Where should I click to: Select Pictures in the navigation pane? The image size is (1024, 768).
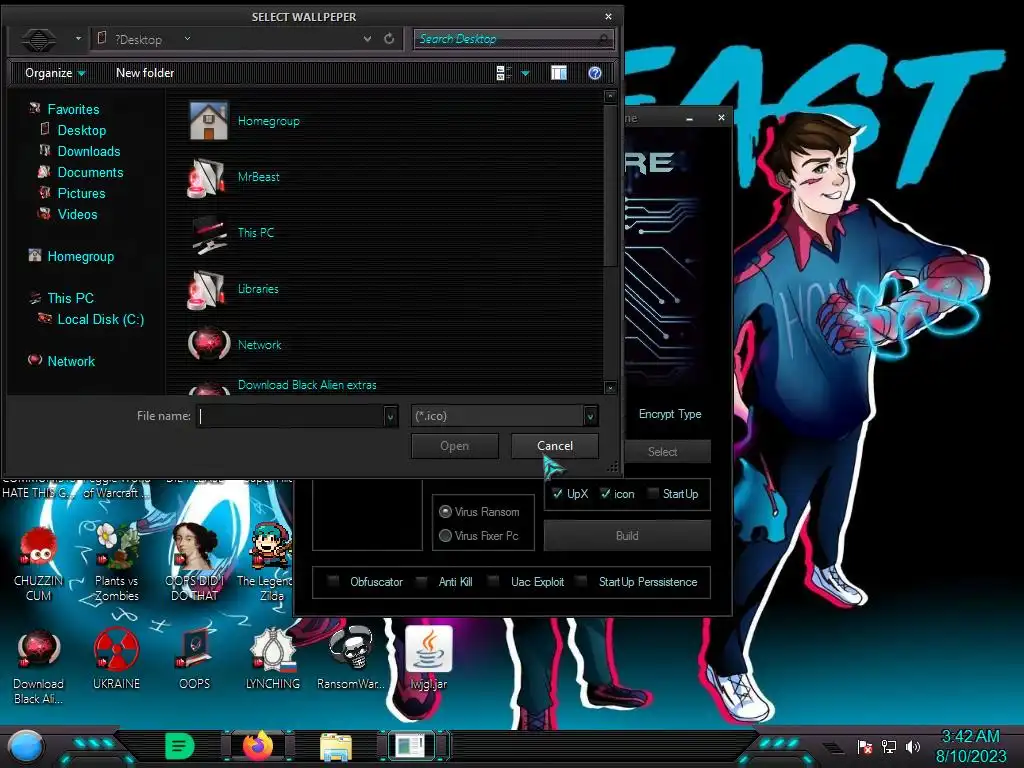tap(81, 193)
